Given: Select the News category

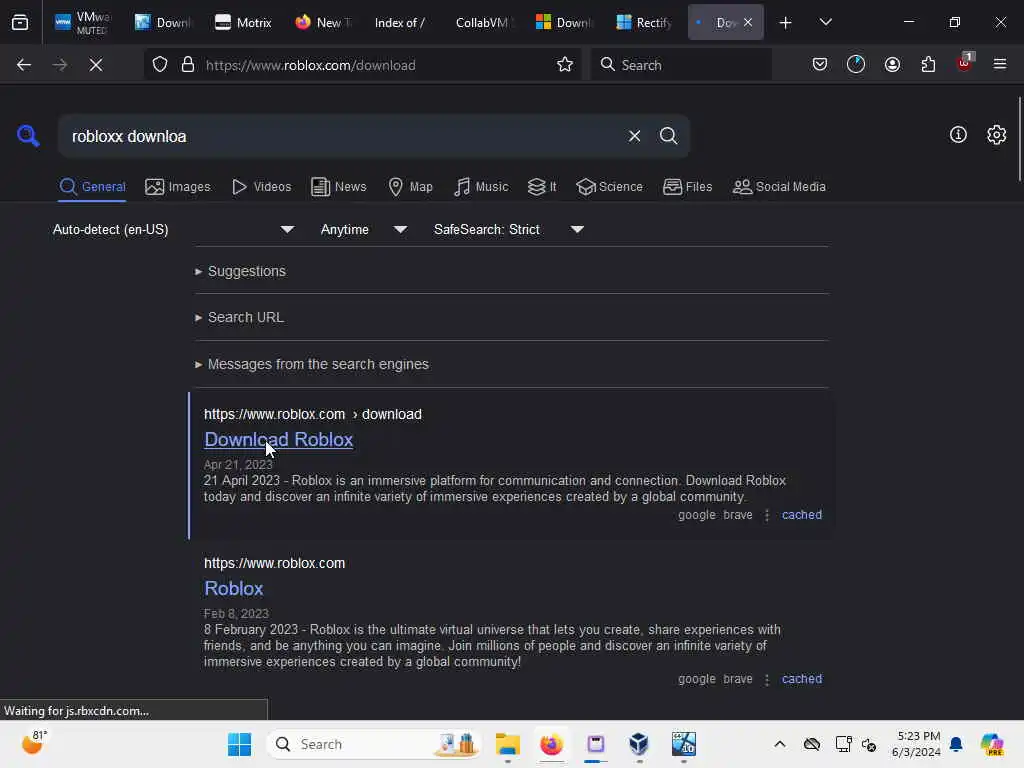Looking at the screenshot, I should tap(338, 187).
